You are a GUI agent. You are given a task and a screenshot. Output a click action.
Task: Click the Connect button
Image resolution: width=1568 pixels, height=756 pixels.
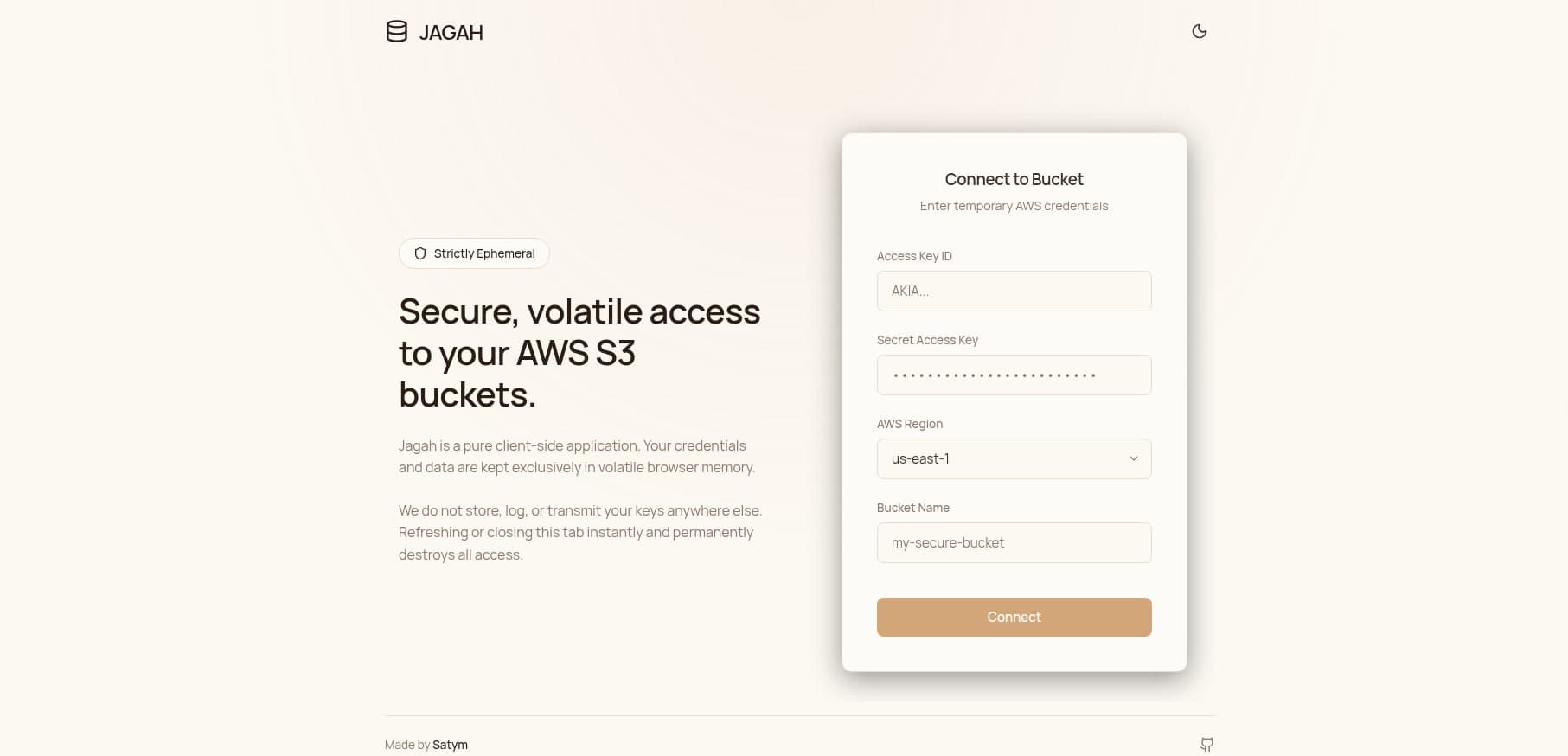[1014, 617]
